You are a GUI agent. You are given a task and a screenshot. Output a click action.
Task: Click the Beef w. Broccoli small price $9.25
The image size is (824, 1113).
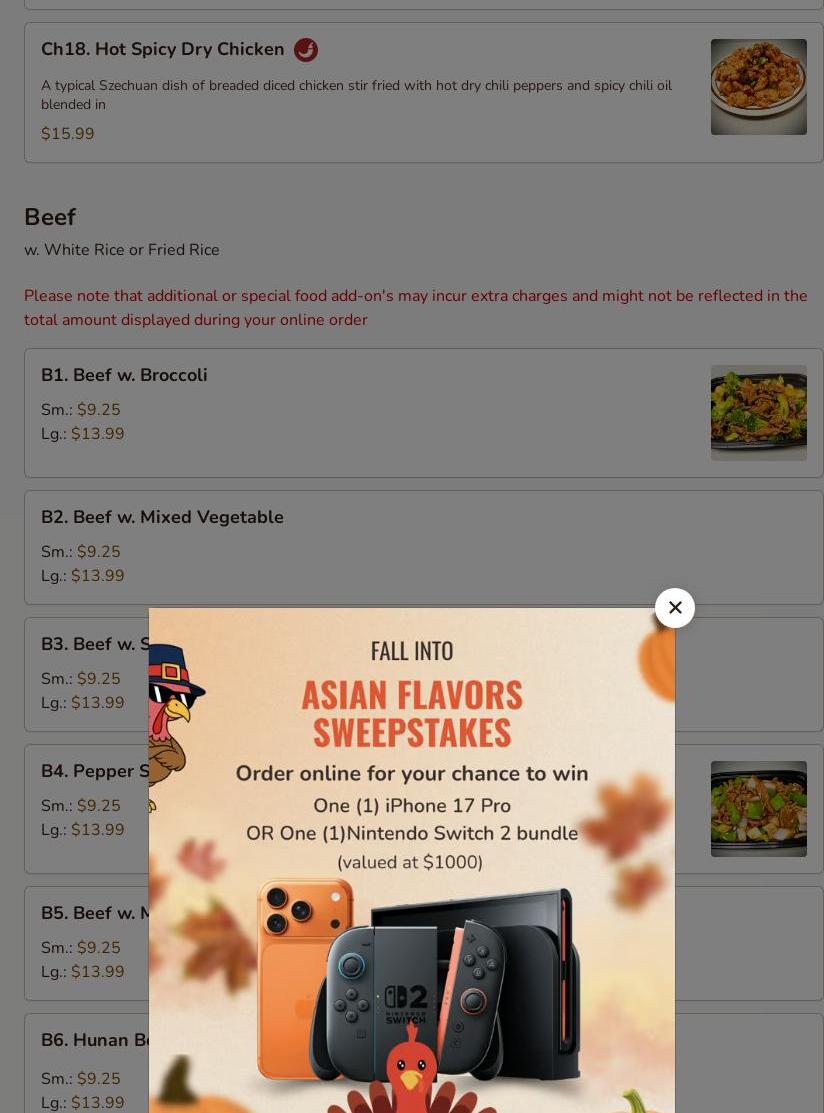[x=99, y=410]
